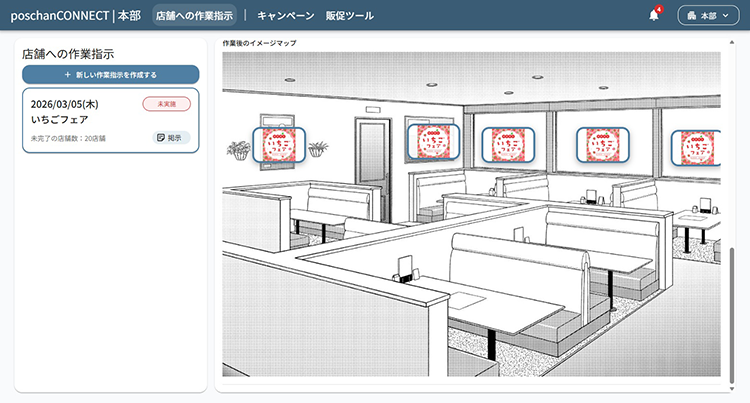
Task: Open the notifications bell
Action: (654, 16)
